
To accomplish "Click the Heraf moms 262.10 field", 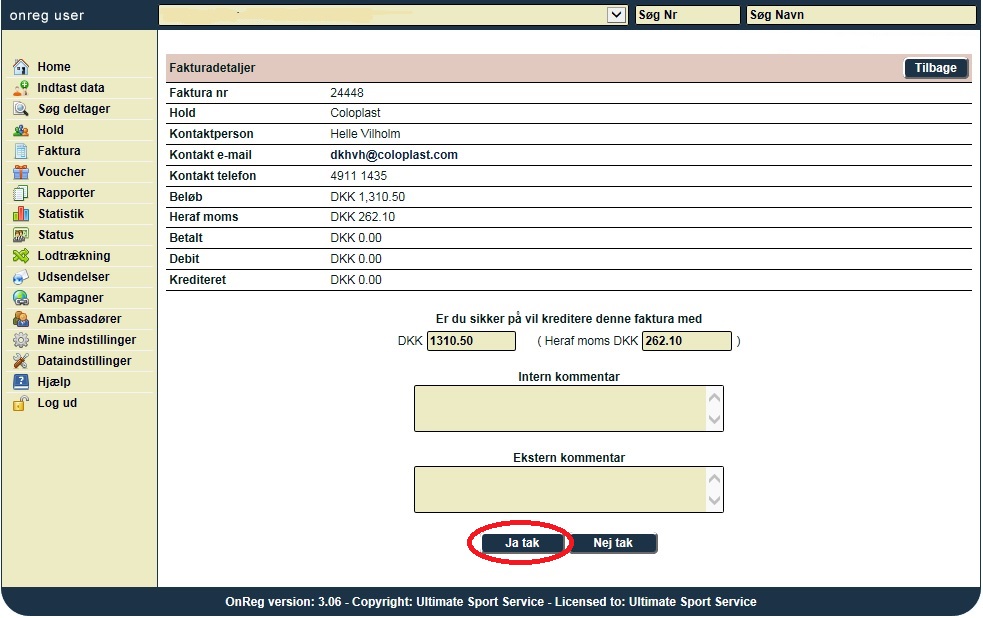I will pyautogui.click(x=686, y=341).
